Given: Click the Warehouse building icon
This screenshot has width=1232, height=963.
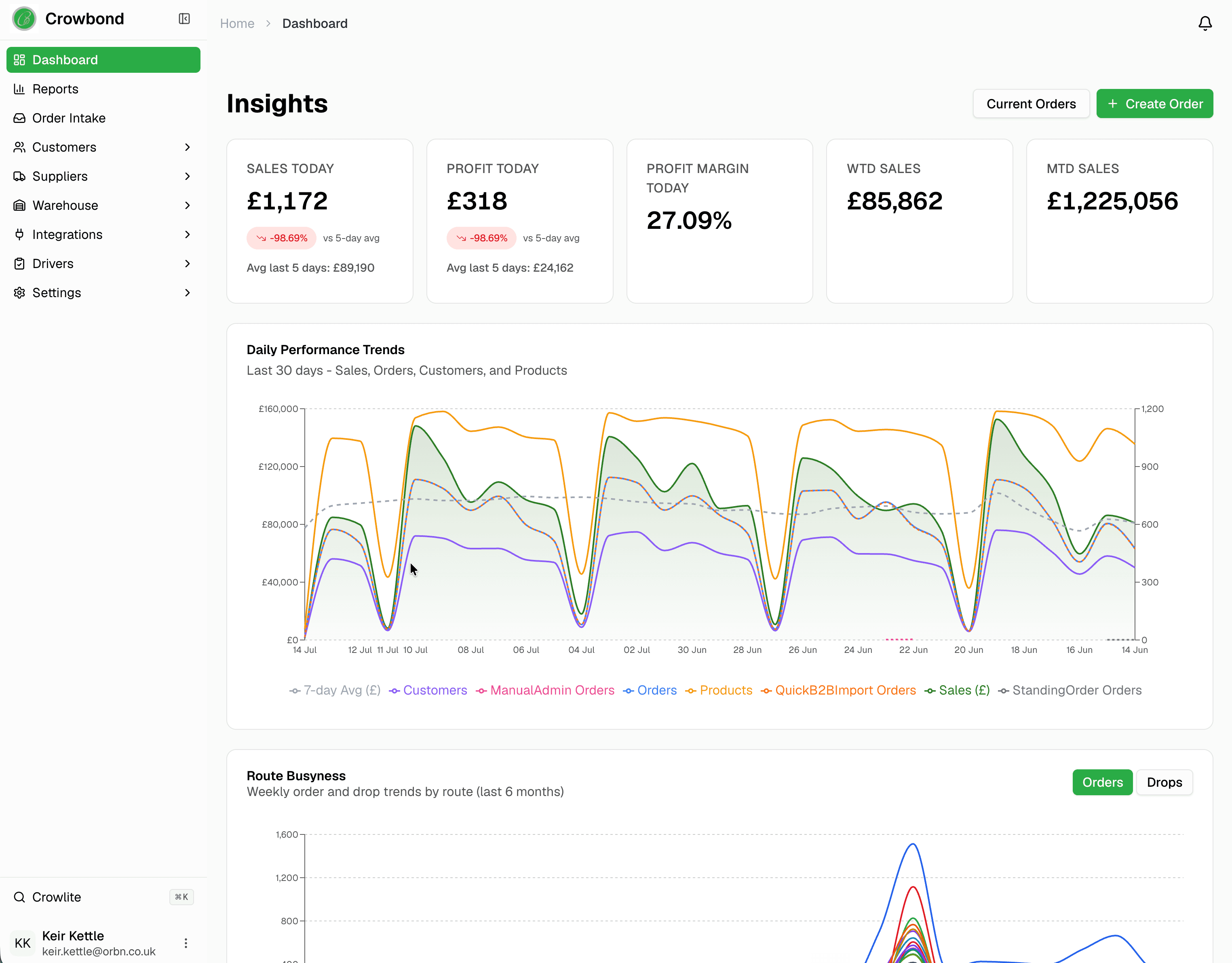Looking at the screenshot, I should (19, 205).
